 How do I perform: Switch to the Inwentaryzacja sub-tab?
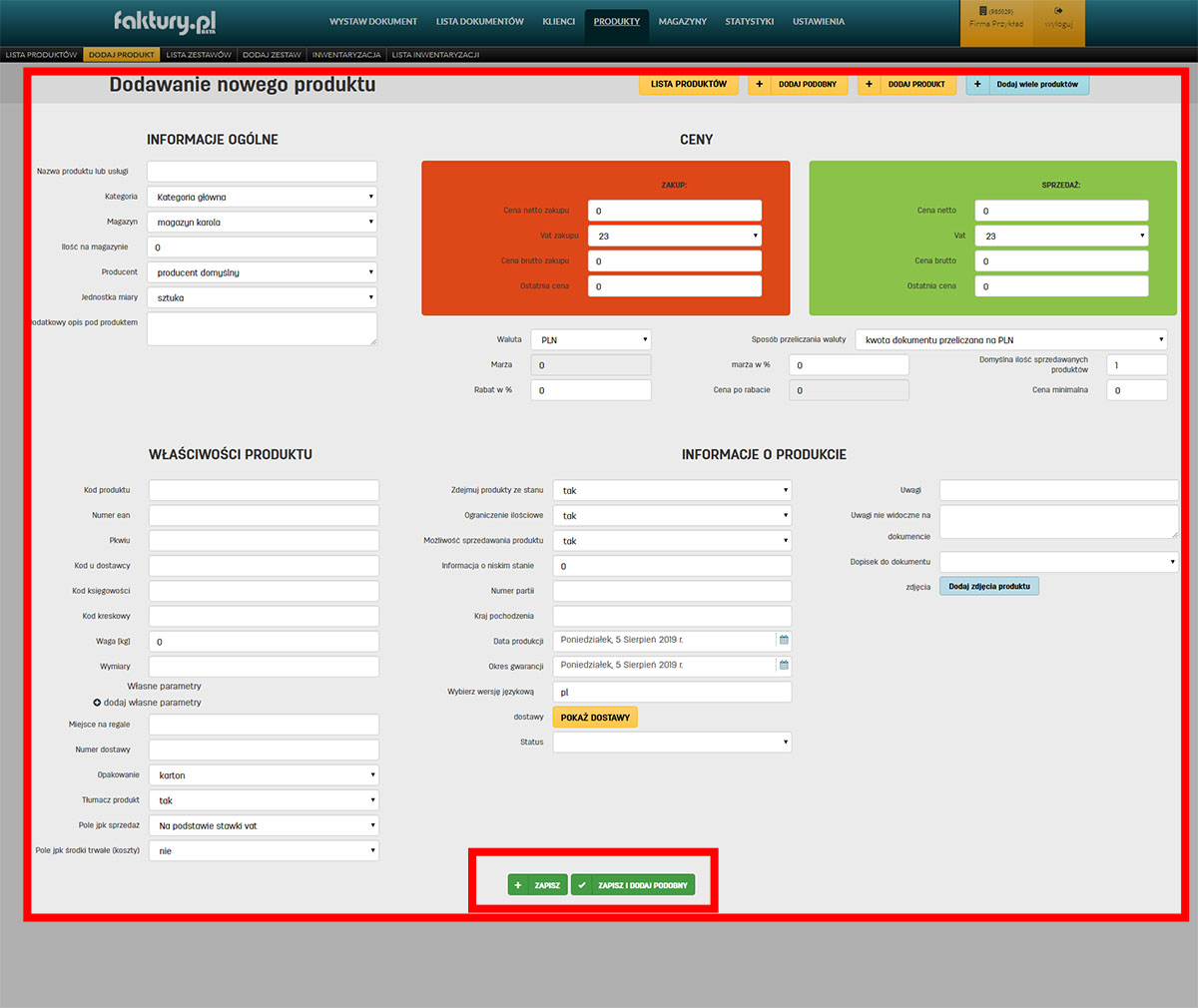coord(346,55)
